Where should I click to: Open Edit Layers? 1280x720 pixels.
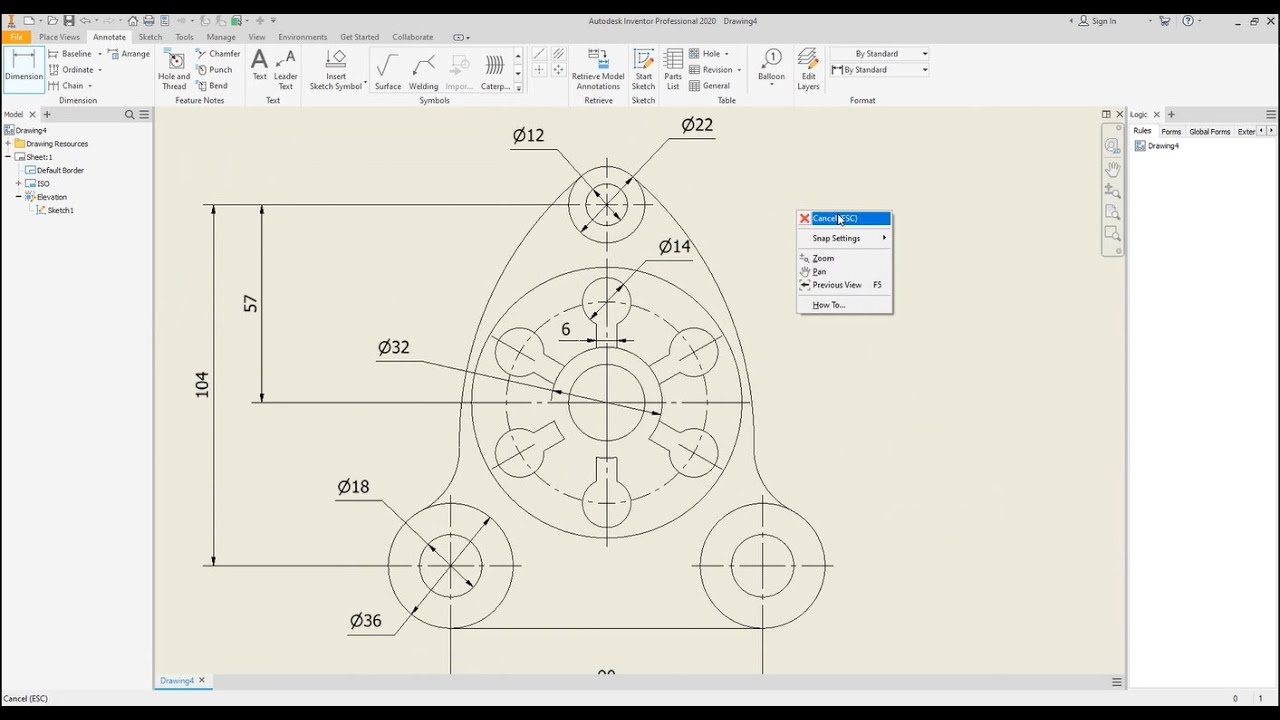tap(809, 69)
